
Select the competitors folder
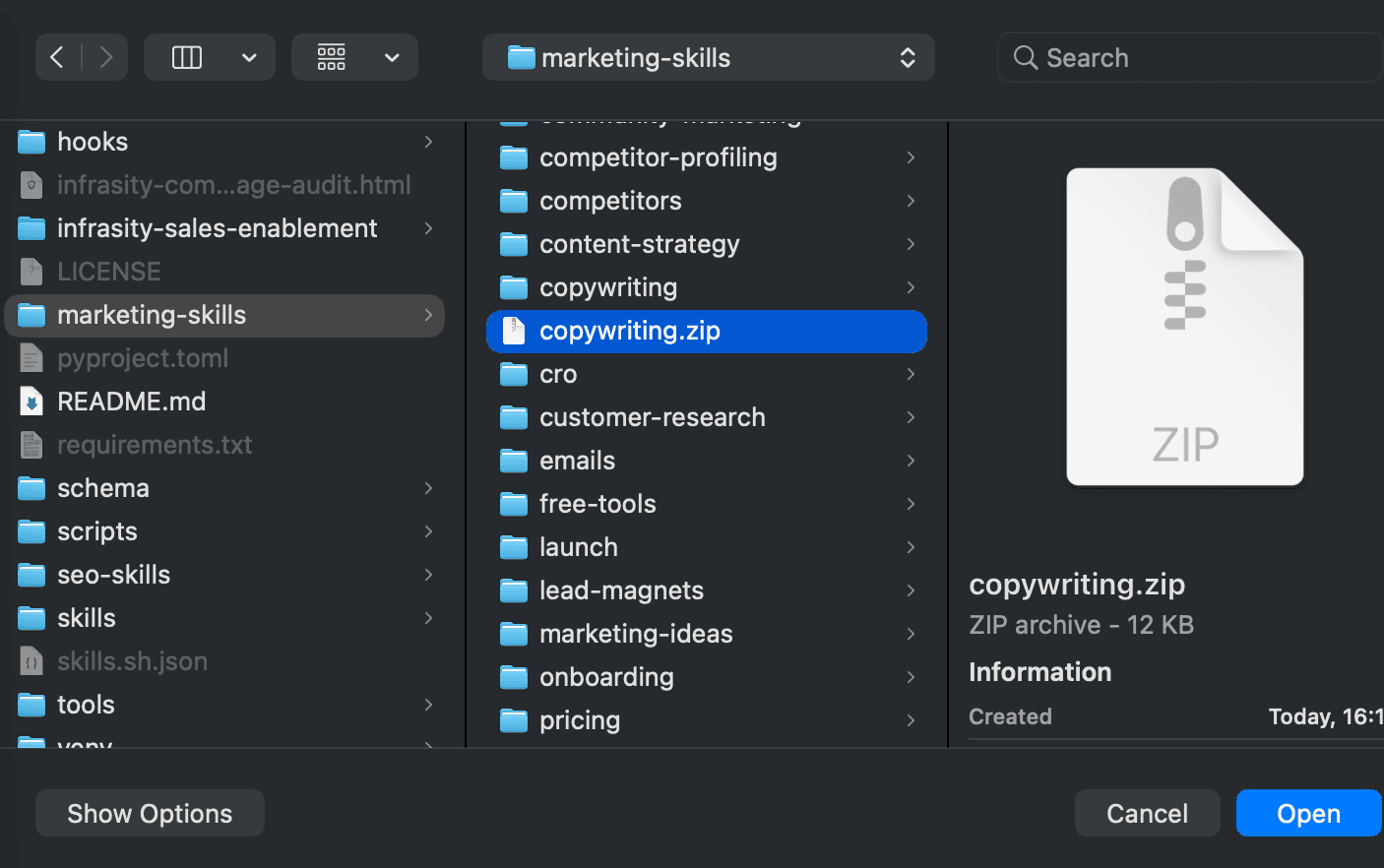[707, 201]
